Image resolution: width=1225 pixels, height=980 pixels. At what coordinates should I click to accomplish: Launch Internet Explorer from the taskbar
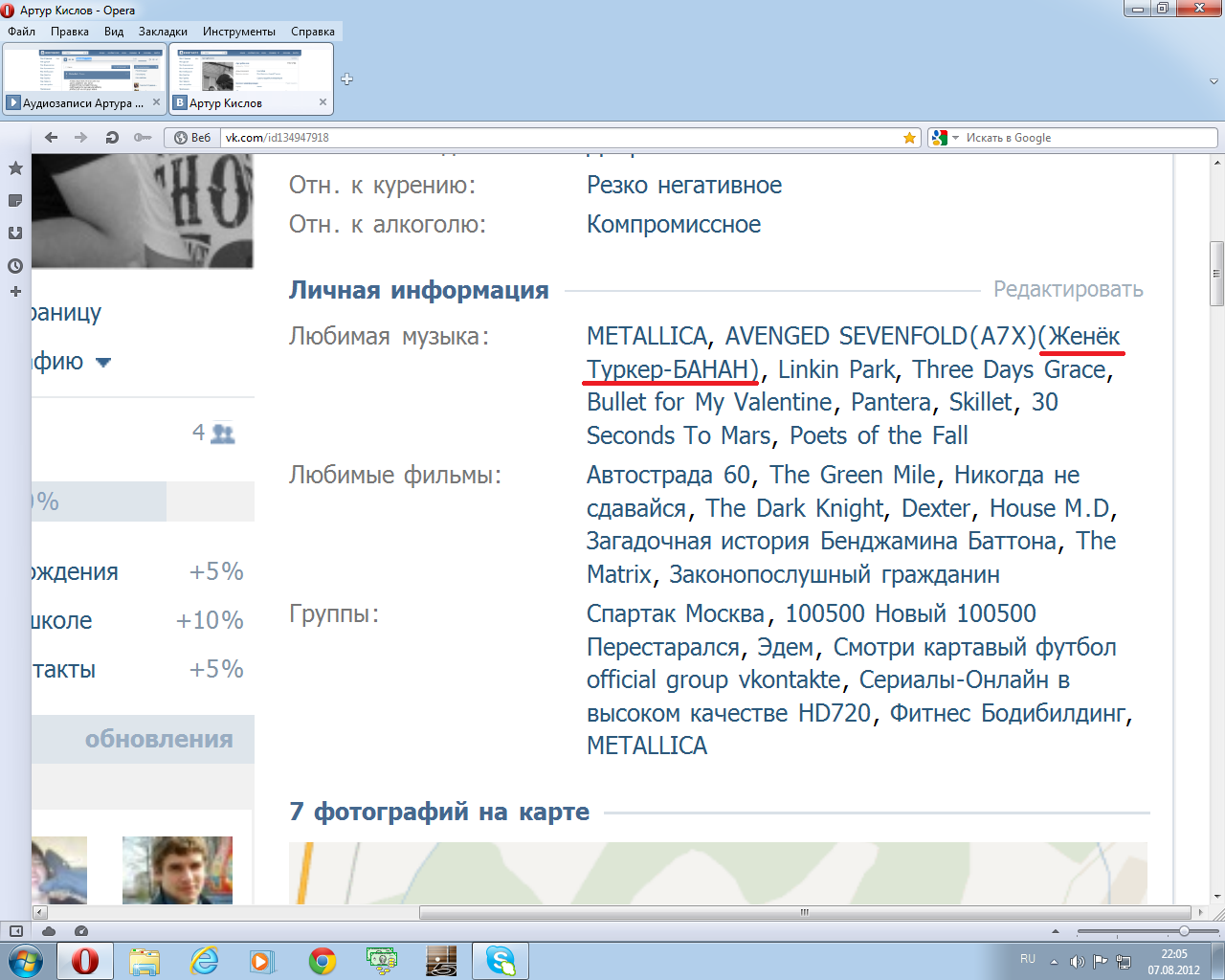(204, 961)
